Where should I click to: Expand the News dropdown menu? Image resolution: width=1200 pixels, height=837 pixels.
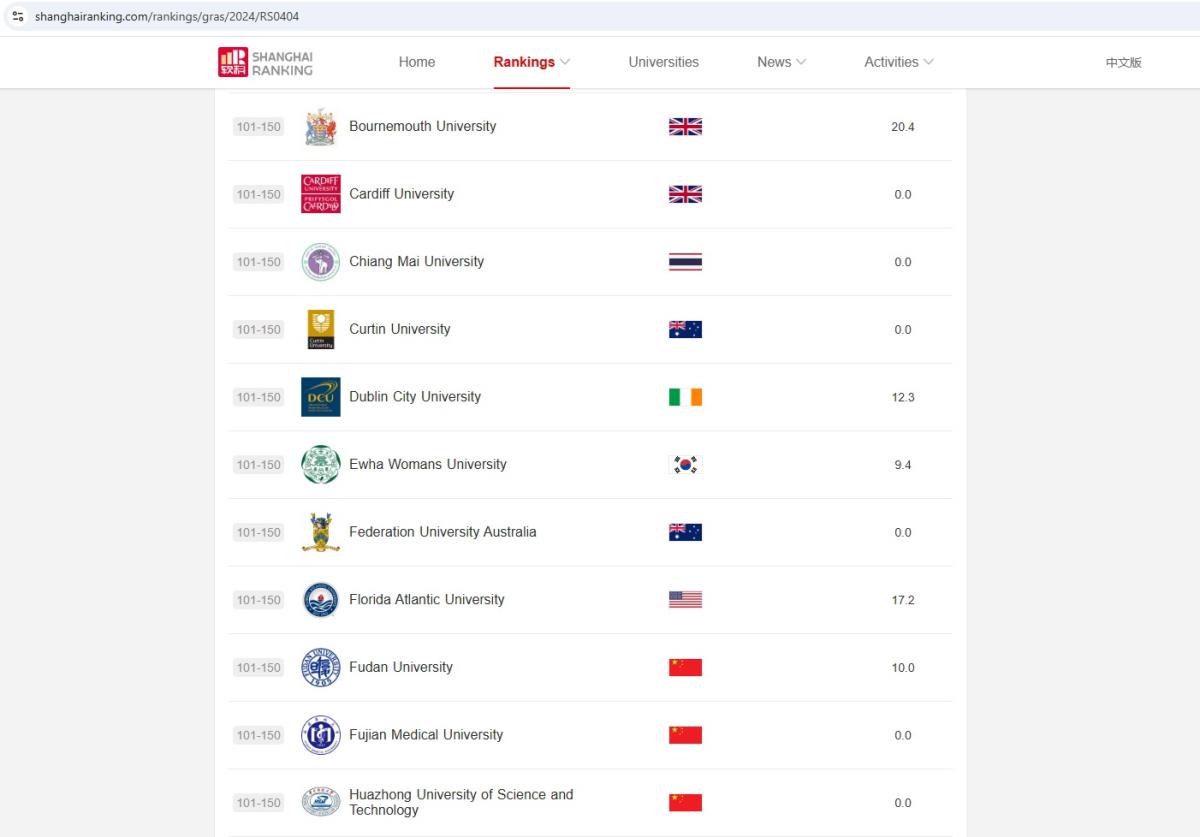pos(782,62)
